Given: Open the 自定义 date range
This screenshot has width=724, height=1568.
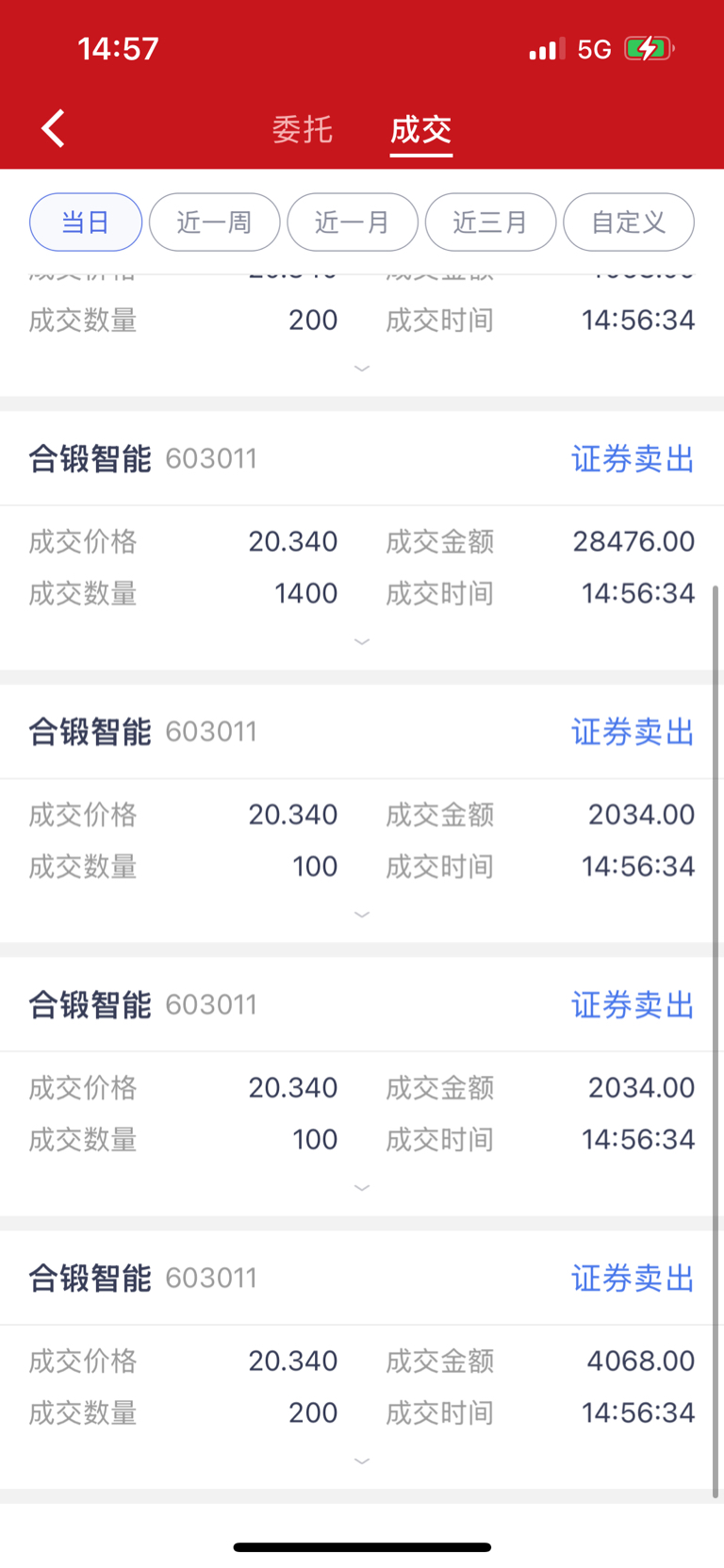Looking at the screenshot, I should (629, 223).
